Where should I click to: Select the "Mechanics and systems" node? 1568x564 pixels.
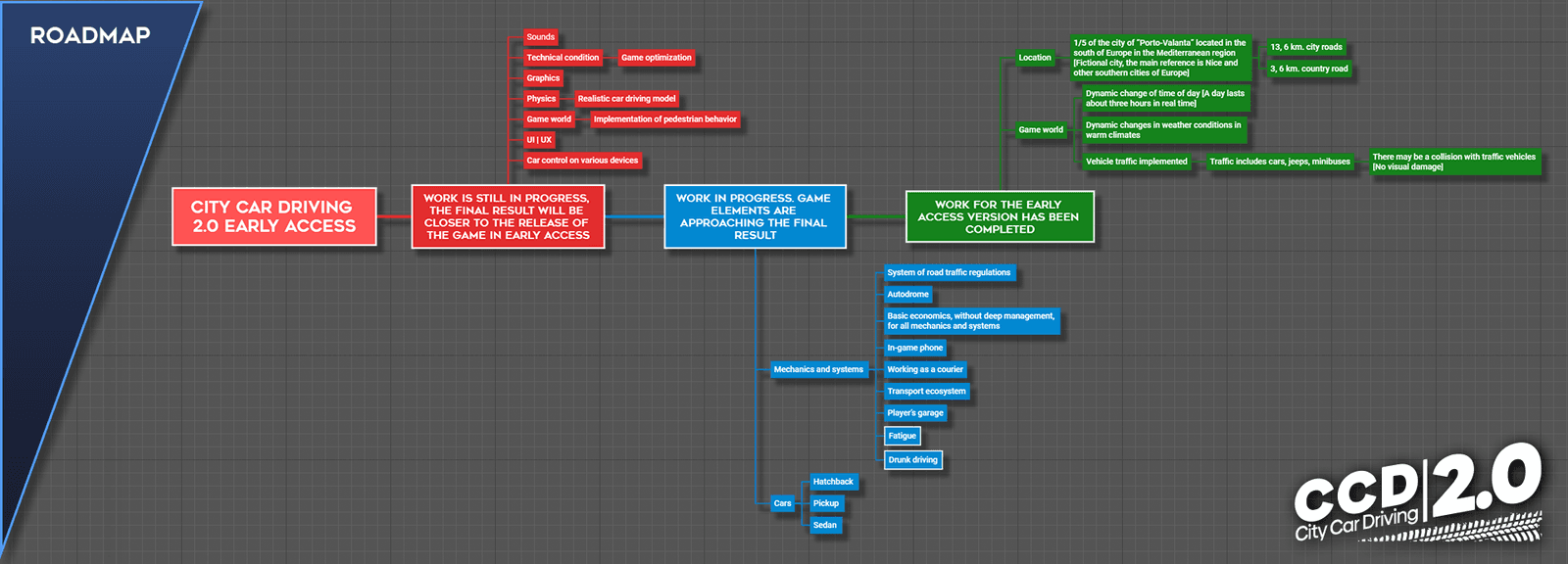[818, 370]
